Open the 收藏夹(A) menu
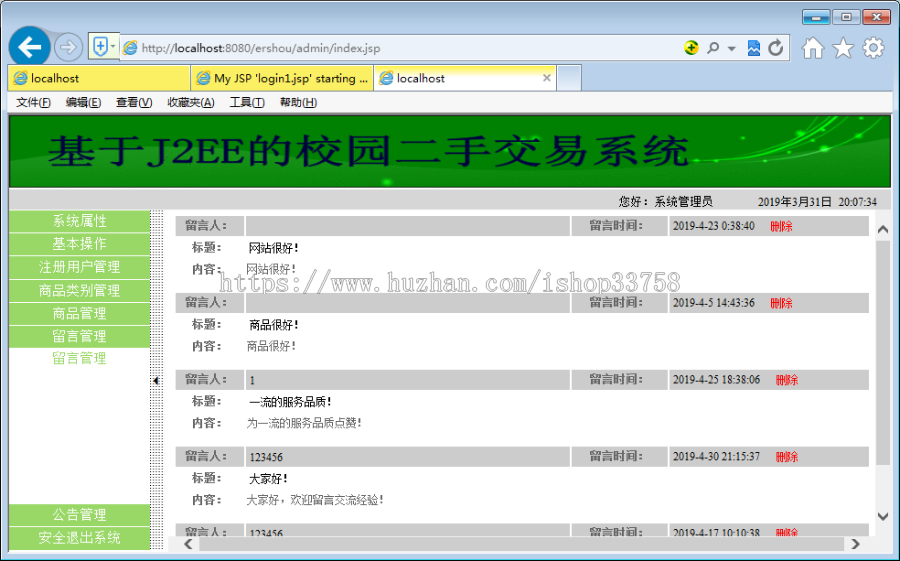This screenshot has width=900, height=561. [x=191, y=103]
